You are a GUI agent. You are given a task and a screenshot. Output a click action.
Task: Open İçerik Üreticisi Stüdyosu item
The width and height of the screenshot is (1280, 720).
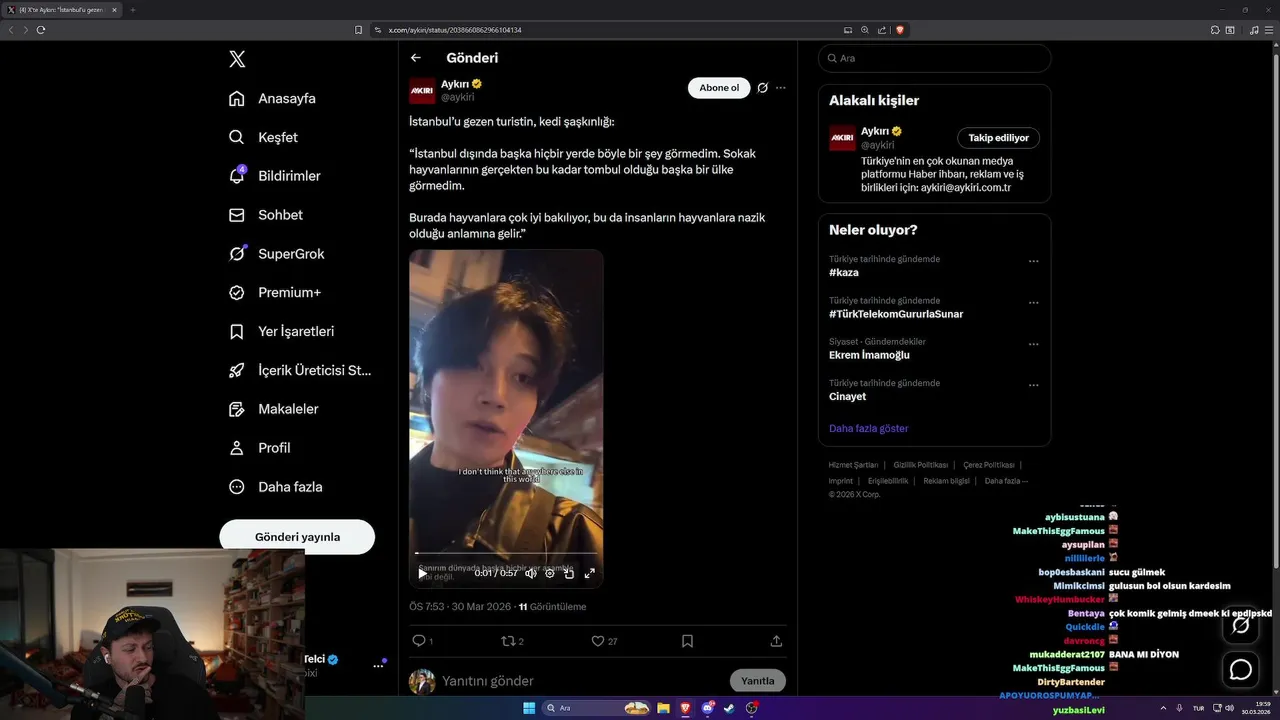(300, 370)
